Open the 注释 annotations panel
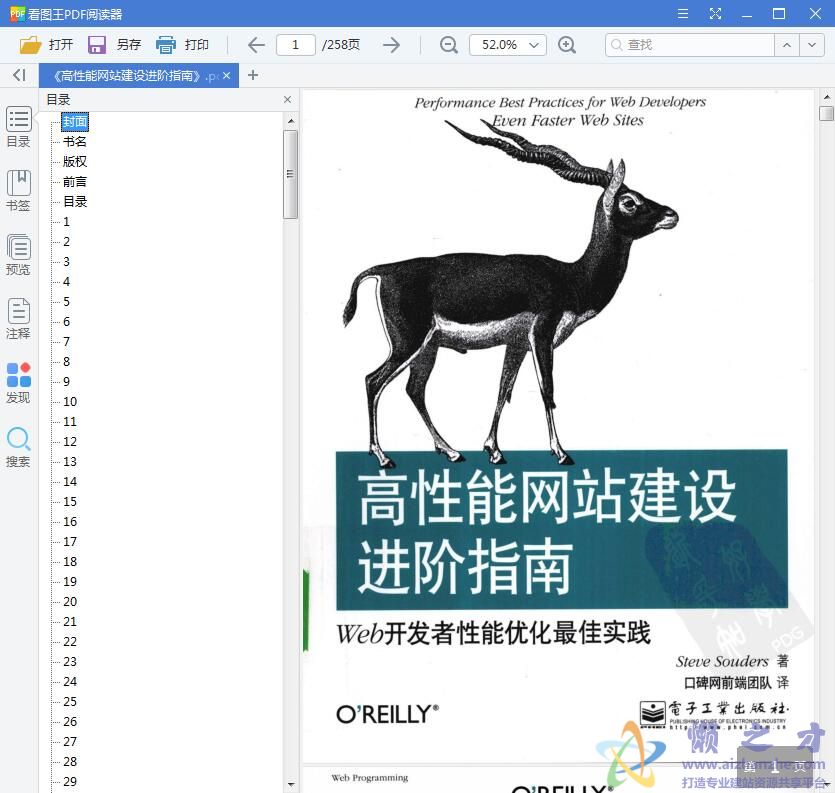Image resolution: width=835 pixels, height=793 pixels. tap(19, 318)
